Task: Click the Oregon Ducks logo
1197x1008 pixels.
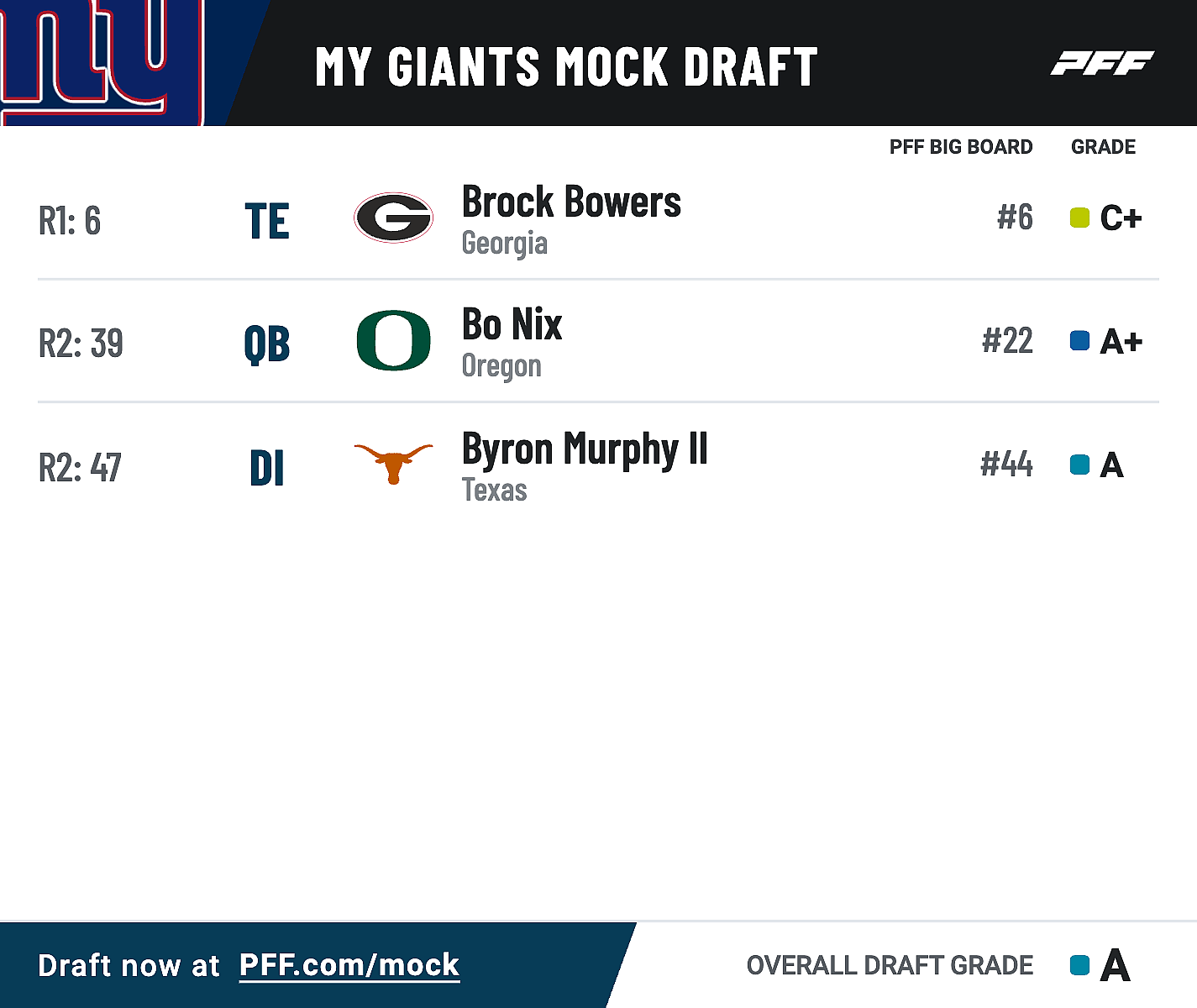Action: [393, 340]
